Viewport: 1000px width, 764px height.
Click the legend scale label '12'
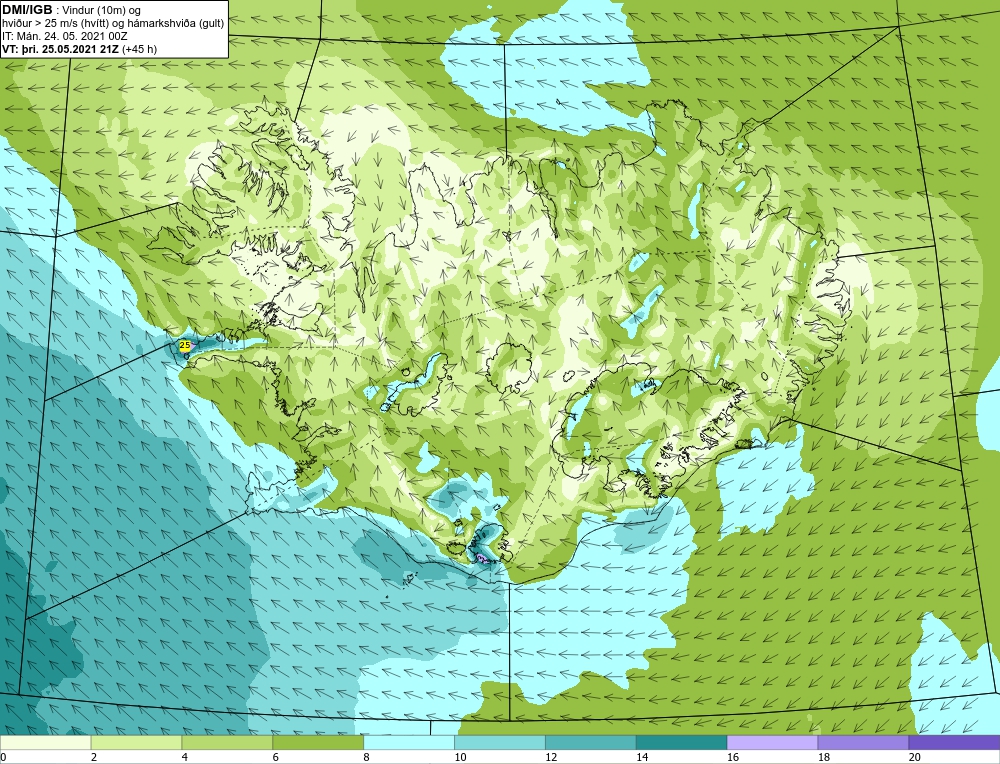click(551, 758)
